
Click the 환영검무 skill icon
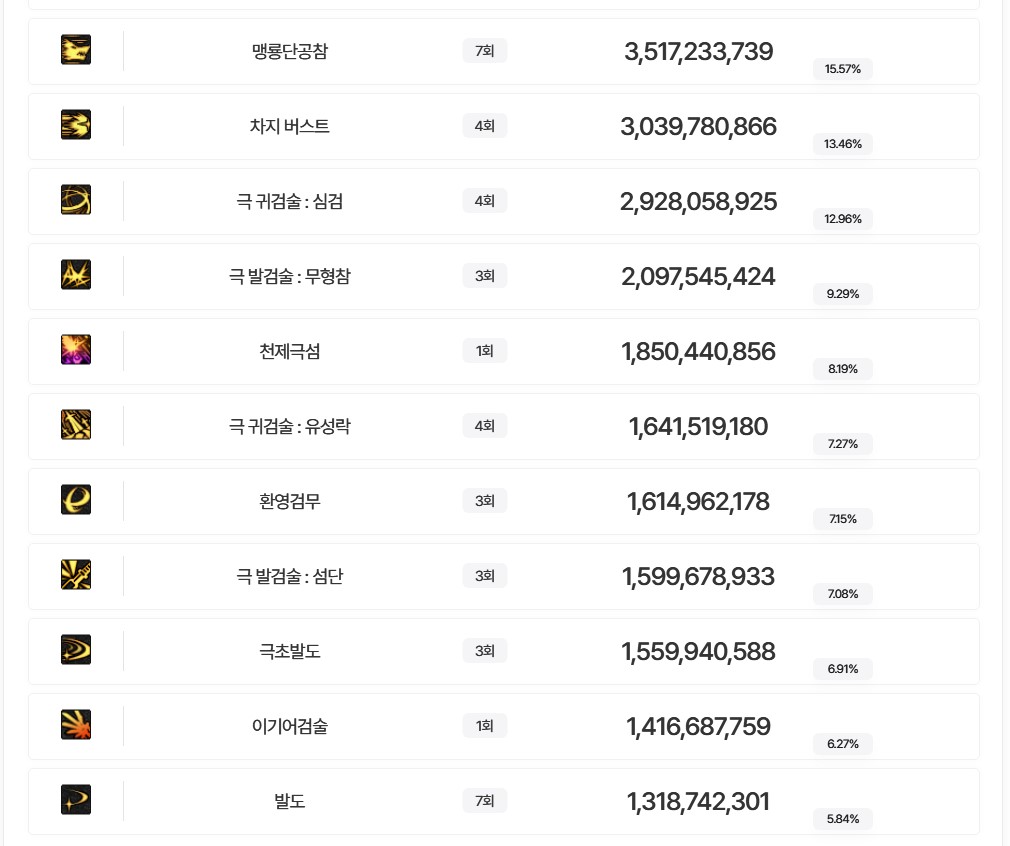coord(76,500)
